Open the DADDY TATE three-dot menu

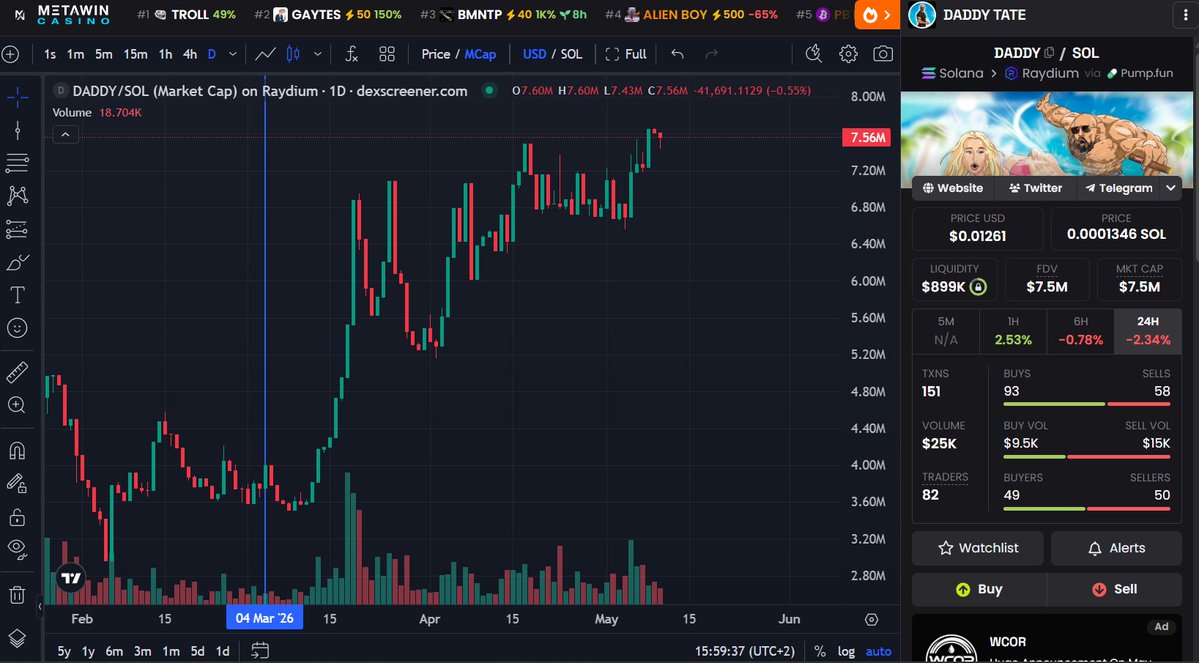click(x=1186, y=15)
